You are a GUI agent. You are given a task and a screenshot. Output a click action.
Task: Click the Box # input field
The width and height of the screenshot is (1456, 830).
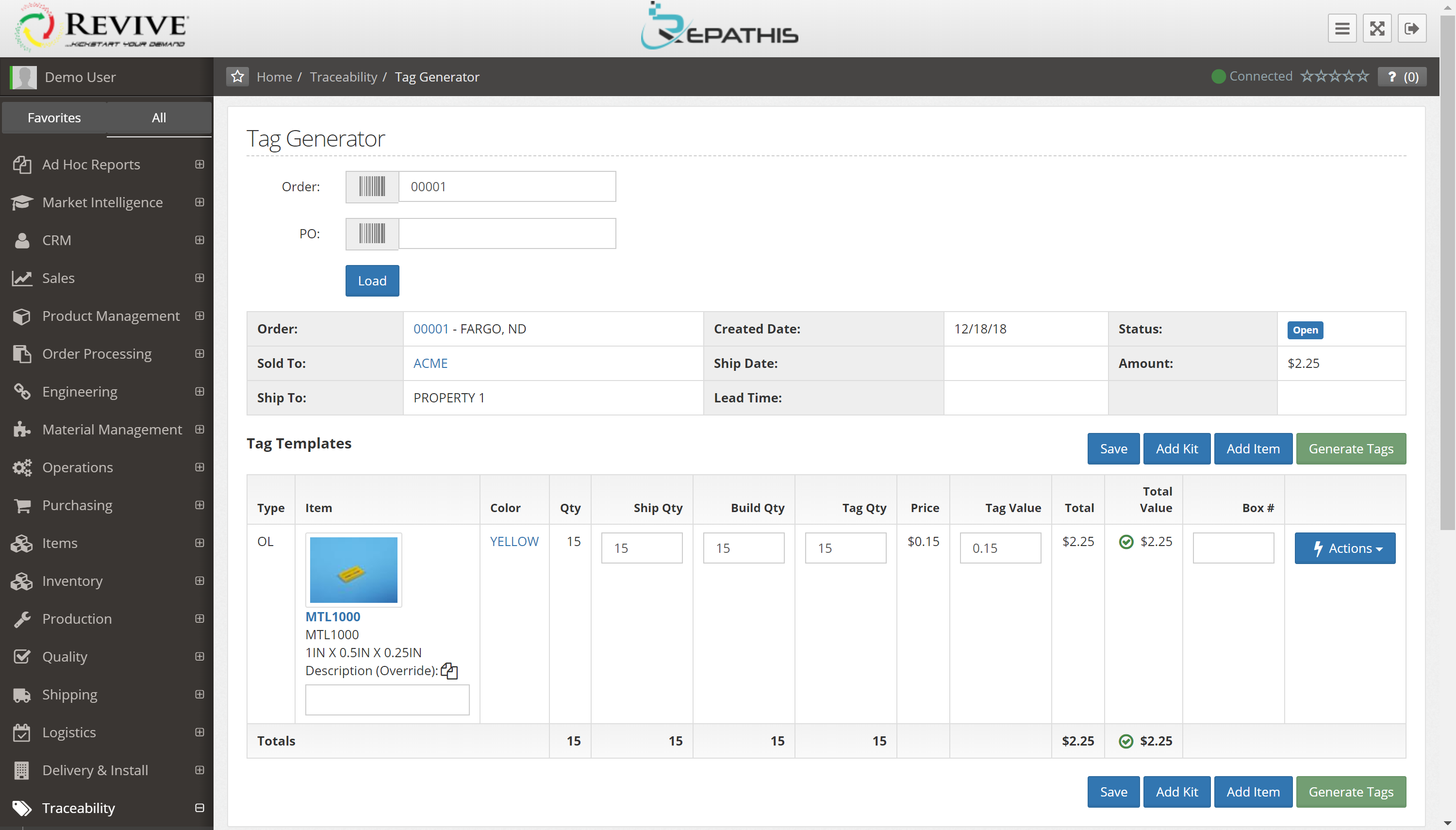(1233, 548)
